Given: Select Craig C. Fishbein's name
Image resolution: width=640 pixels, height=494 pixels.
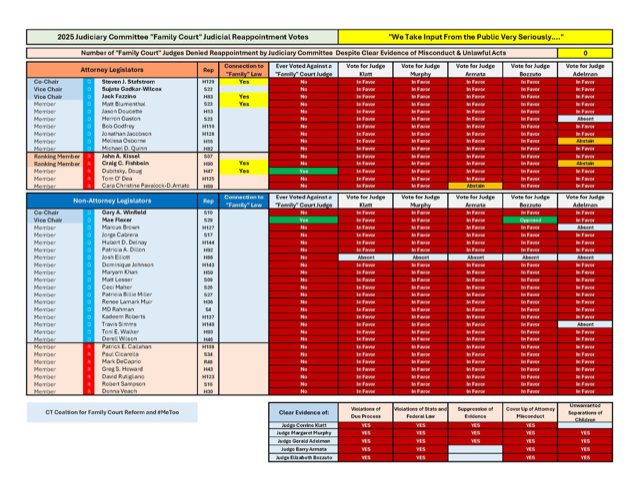Looking at the screenshot, I should point(125,163).
